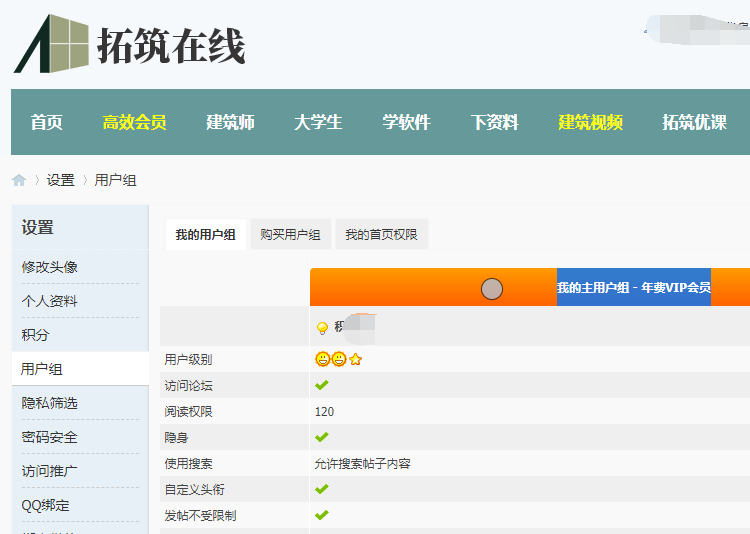
Task: Click the 使用搜索 row label
Action: 188,464
